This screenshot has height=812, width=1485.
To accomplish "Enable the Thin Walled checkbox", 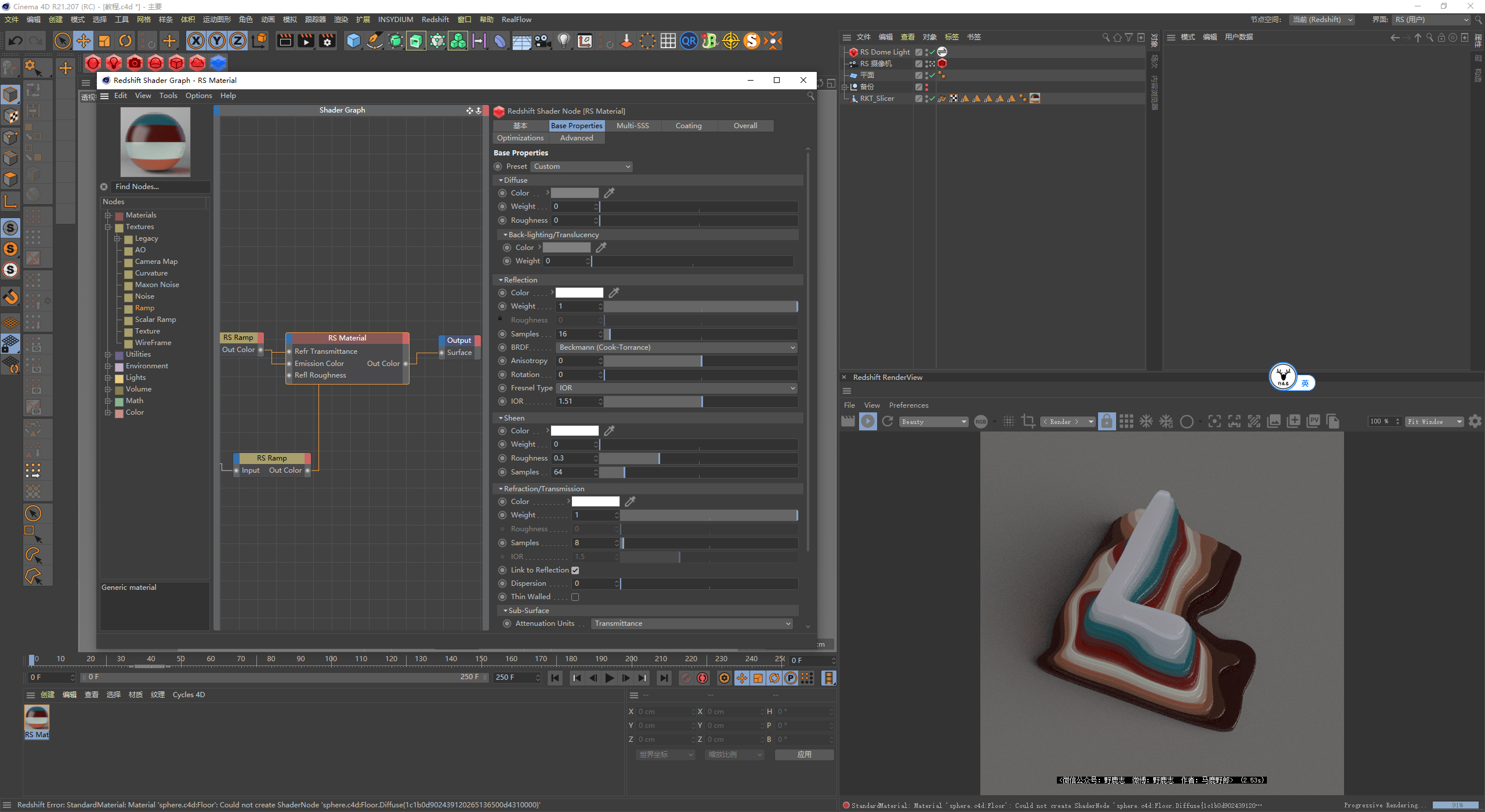I will coord(575,597).
